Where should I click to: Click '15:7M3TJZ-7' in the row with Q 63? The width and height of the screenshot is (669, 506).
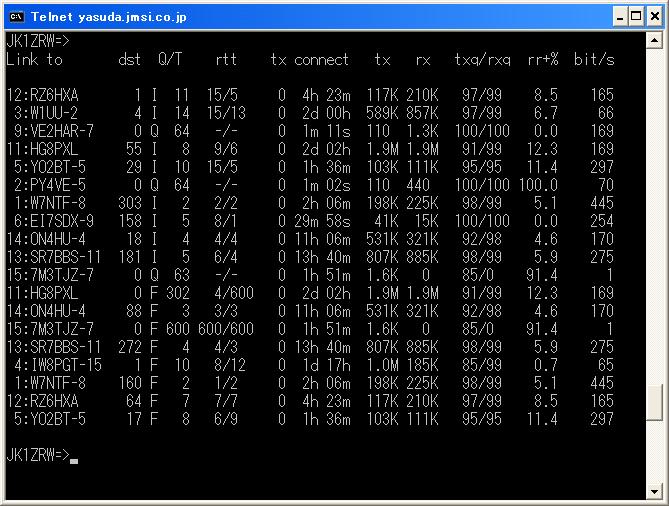click(x=50, y=275)
